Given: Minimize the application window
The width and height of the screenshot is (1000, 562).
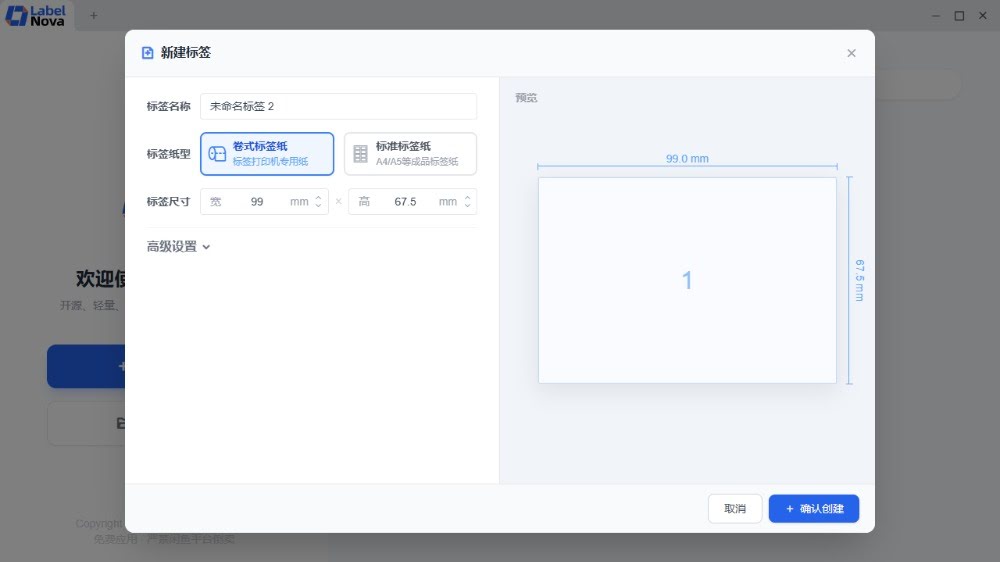Looking at the screenshot, I should [936, 15].
